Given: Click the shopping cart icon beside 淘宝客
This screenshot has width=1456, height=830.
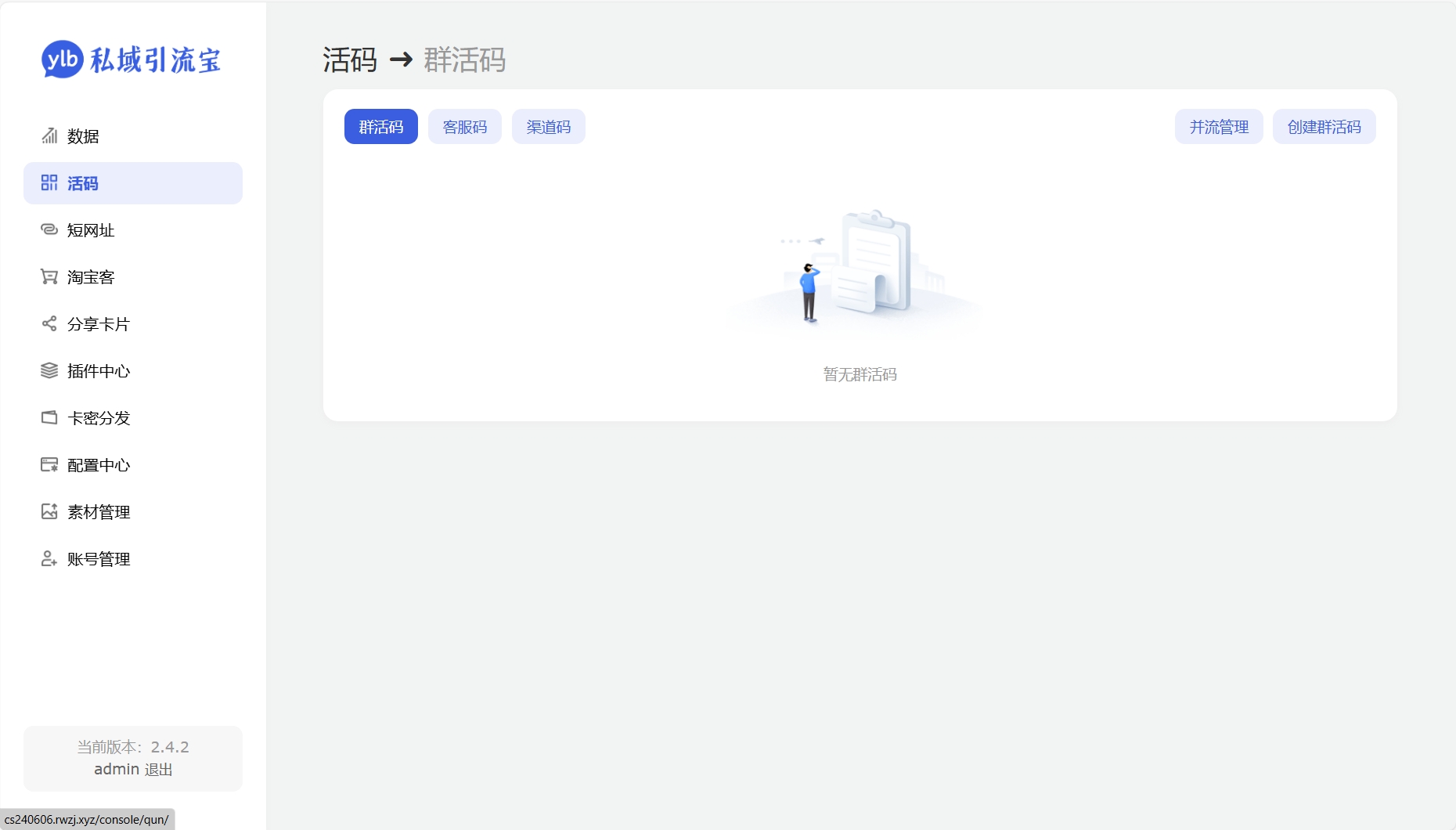Looking at the screenshot, I should click(49, 277).
